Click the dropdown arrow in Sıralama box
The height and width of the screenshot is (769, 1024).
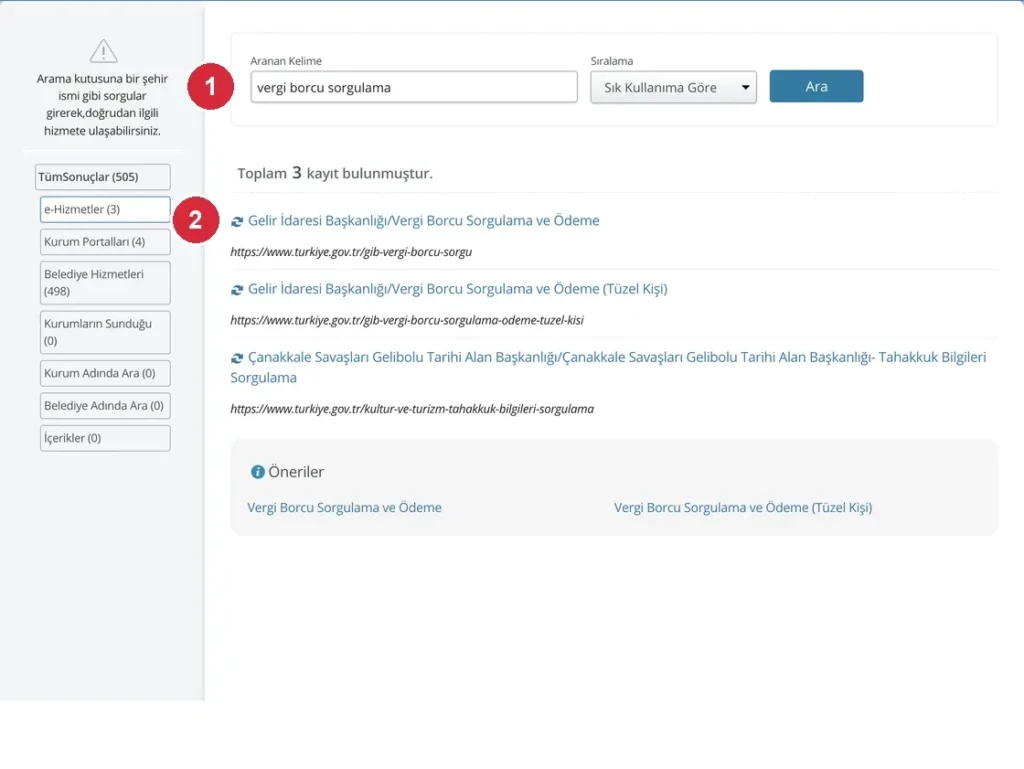745,87
